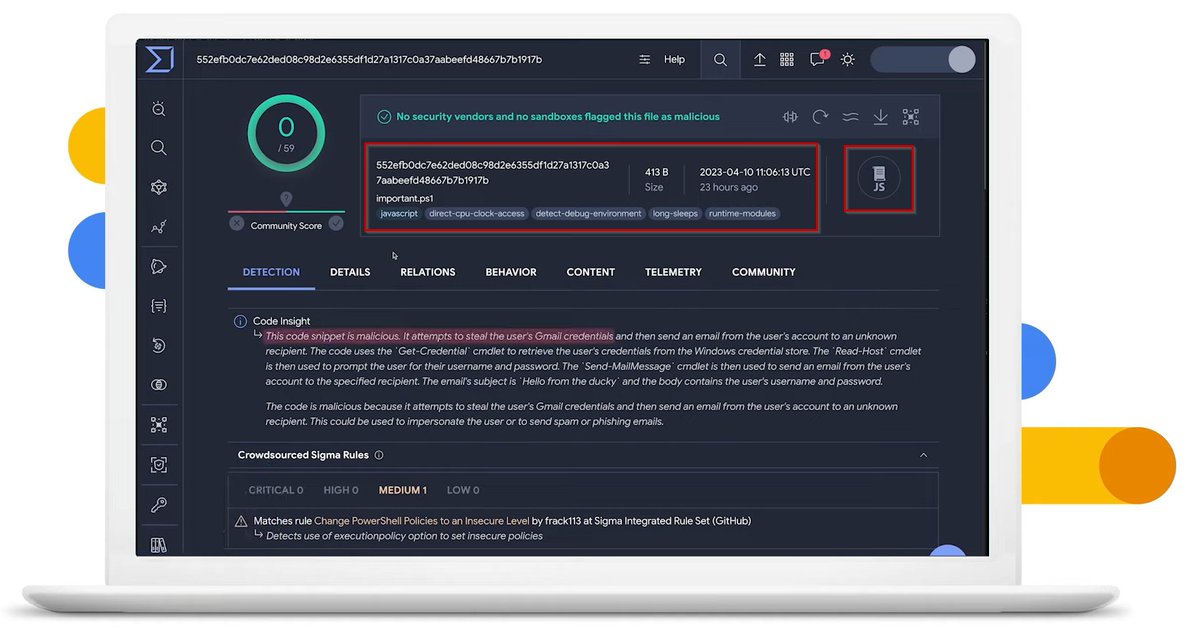Image resolution: width=1200 pixels, height=636 pixels.
Task: Click the upload file arrow icon
Action: coord(760,60)
